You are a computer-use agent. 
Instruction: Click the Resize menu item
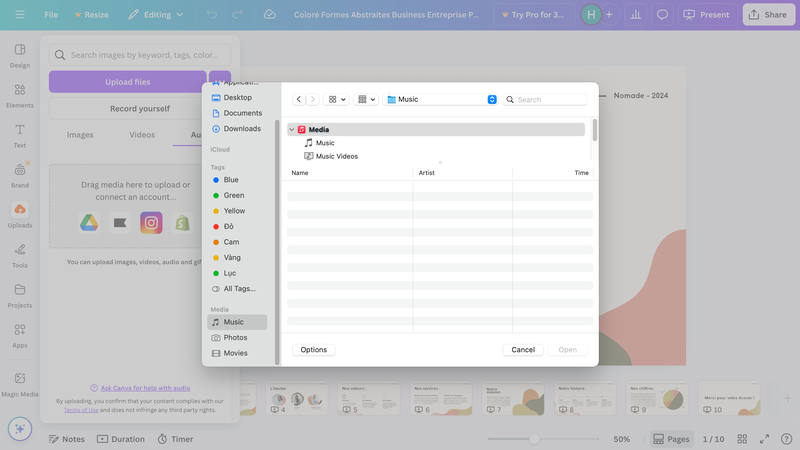pyautogui.click(x=91, y=14)
